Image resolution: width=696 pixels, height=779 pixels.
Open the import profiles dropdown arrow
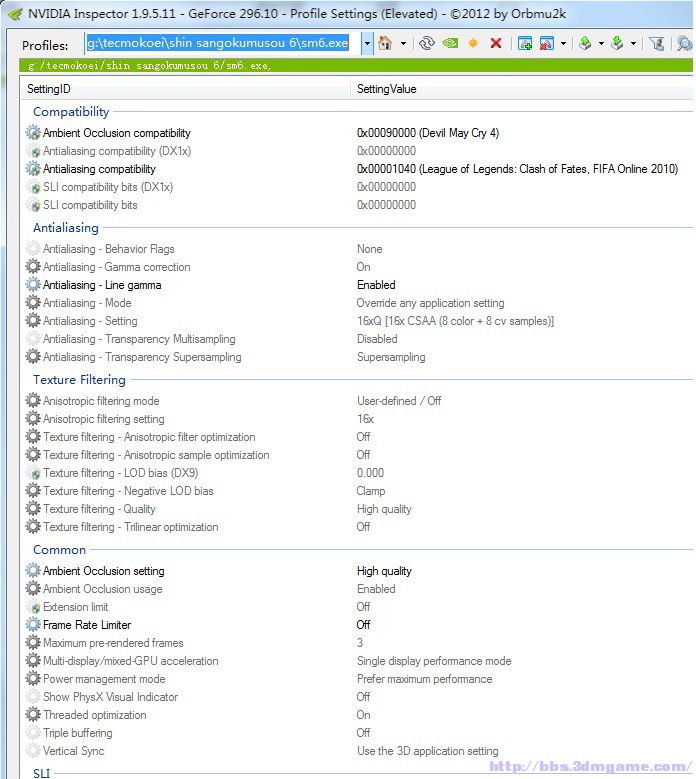tap(633, 44)
